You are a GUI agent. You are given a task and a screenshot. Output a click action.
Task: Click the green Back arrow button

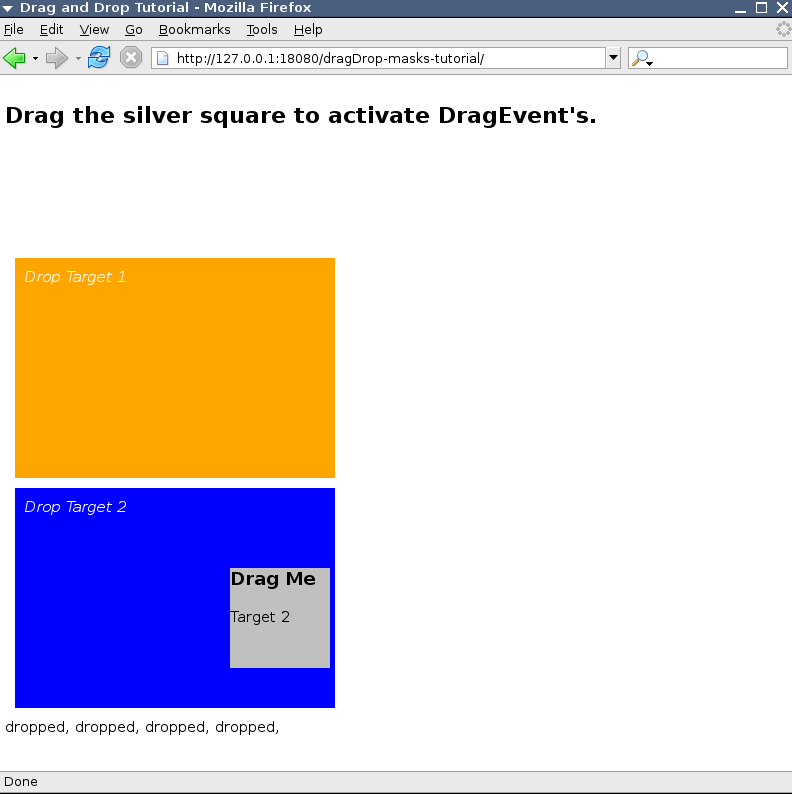click(x=14, y=58)
